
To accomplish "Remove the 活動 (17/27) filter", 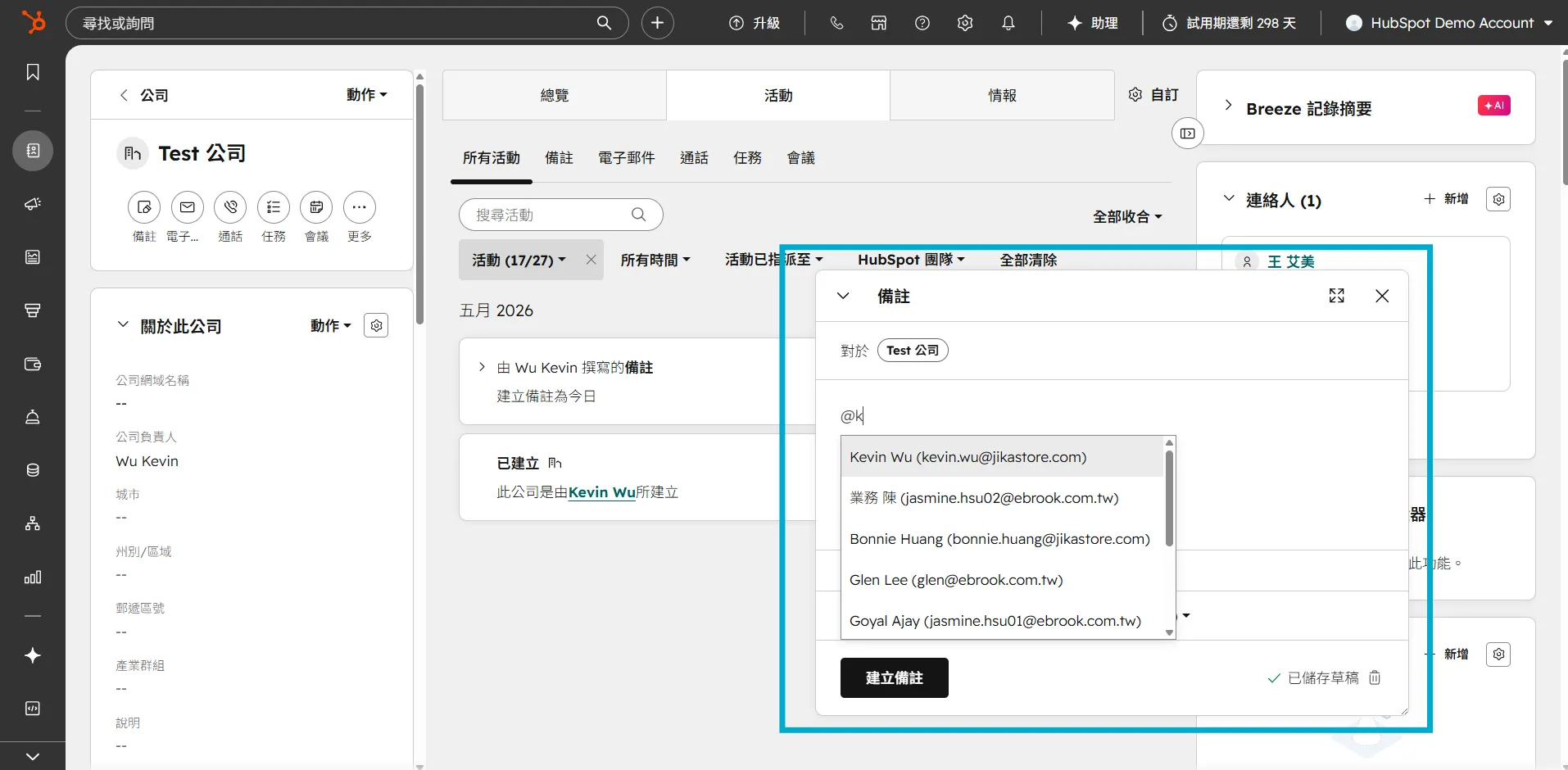I will 591,260.
